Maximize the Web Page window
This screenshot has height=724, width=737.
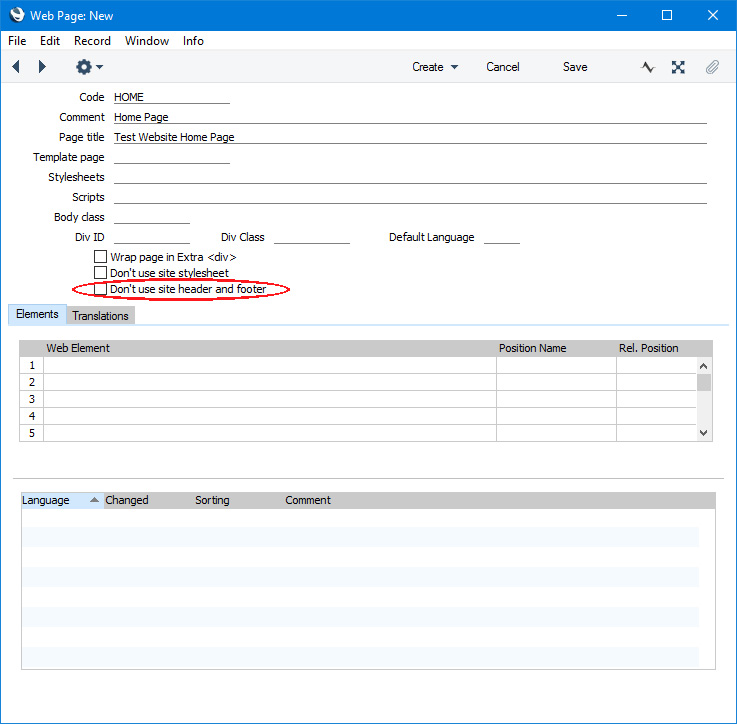click(666, 16)
